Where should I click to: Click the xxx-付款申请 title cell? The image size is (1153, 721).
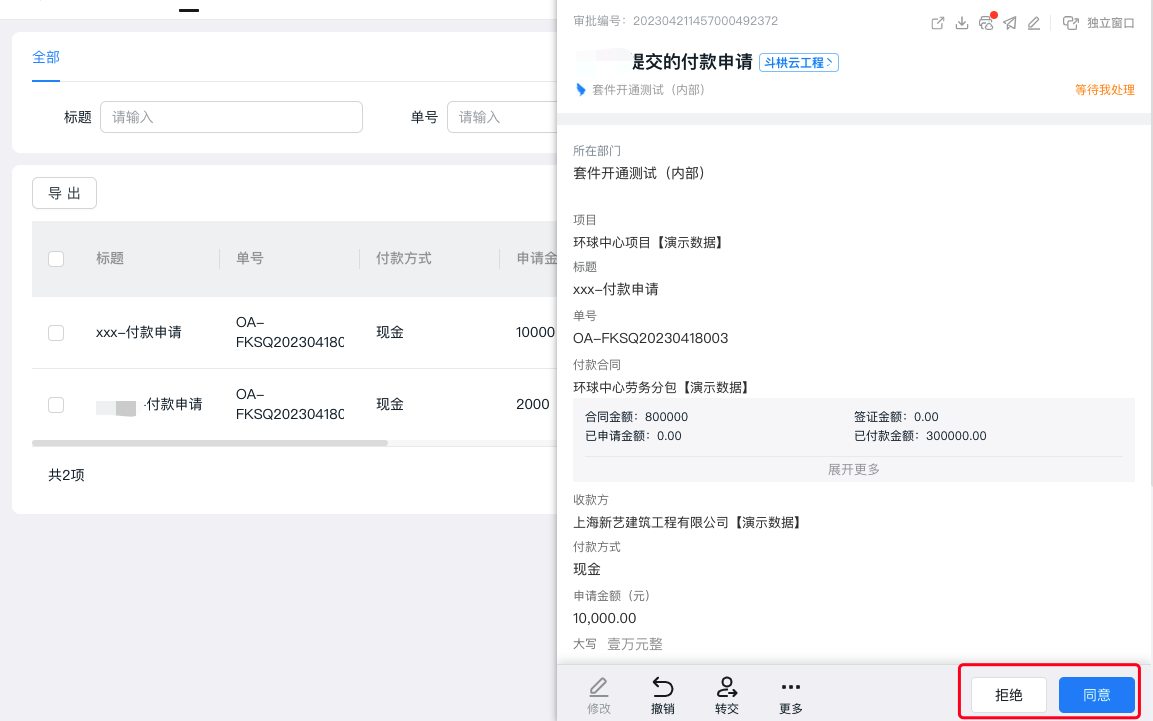pyautogui.click(x=138, y=332)
